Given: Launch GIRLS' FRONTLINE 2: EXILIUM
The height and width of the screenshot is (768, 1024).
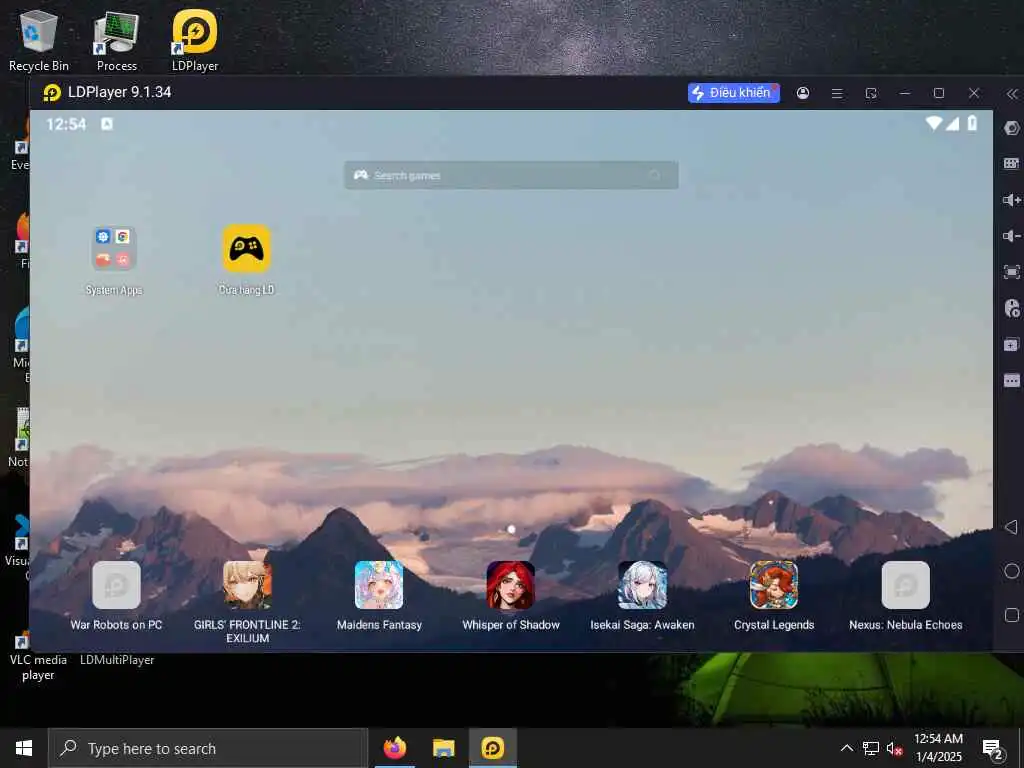Looking at the screenshot, I should point(247,602).
